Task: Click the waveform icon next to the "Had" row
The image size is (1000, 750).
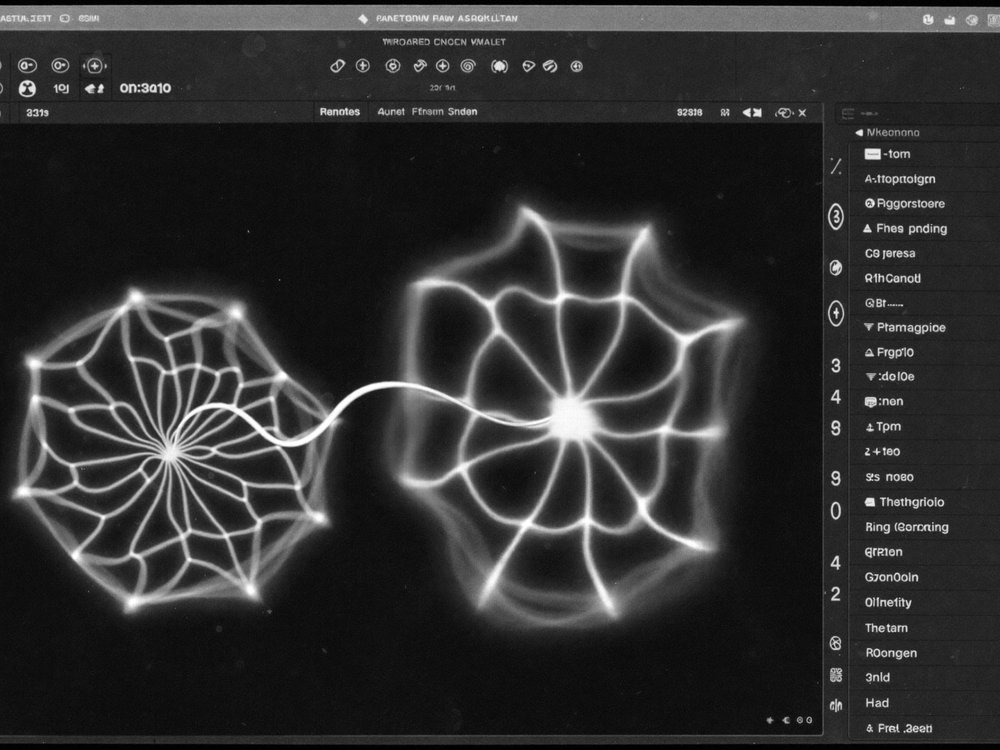Action: (836, 705)
